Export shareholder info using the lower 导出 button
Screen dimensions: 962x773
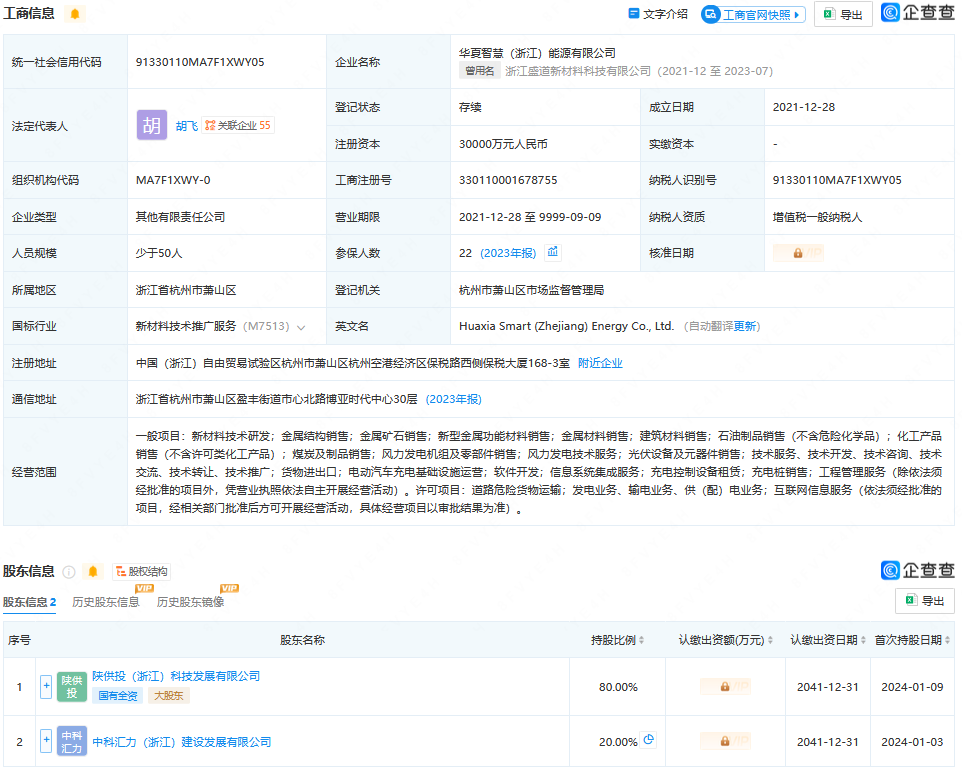pyautogui.click(x=925, y=601)
